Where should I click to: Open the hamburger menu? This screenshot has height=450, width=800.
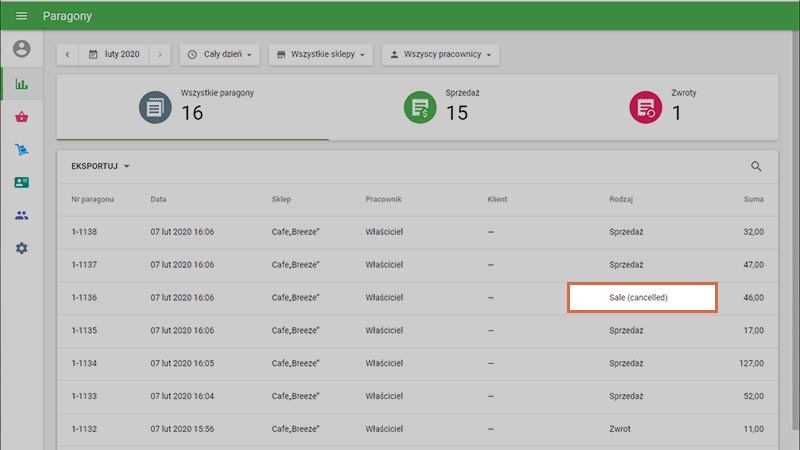(21, 16)
